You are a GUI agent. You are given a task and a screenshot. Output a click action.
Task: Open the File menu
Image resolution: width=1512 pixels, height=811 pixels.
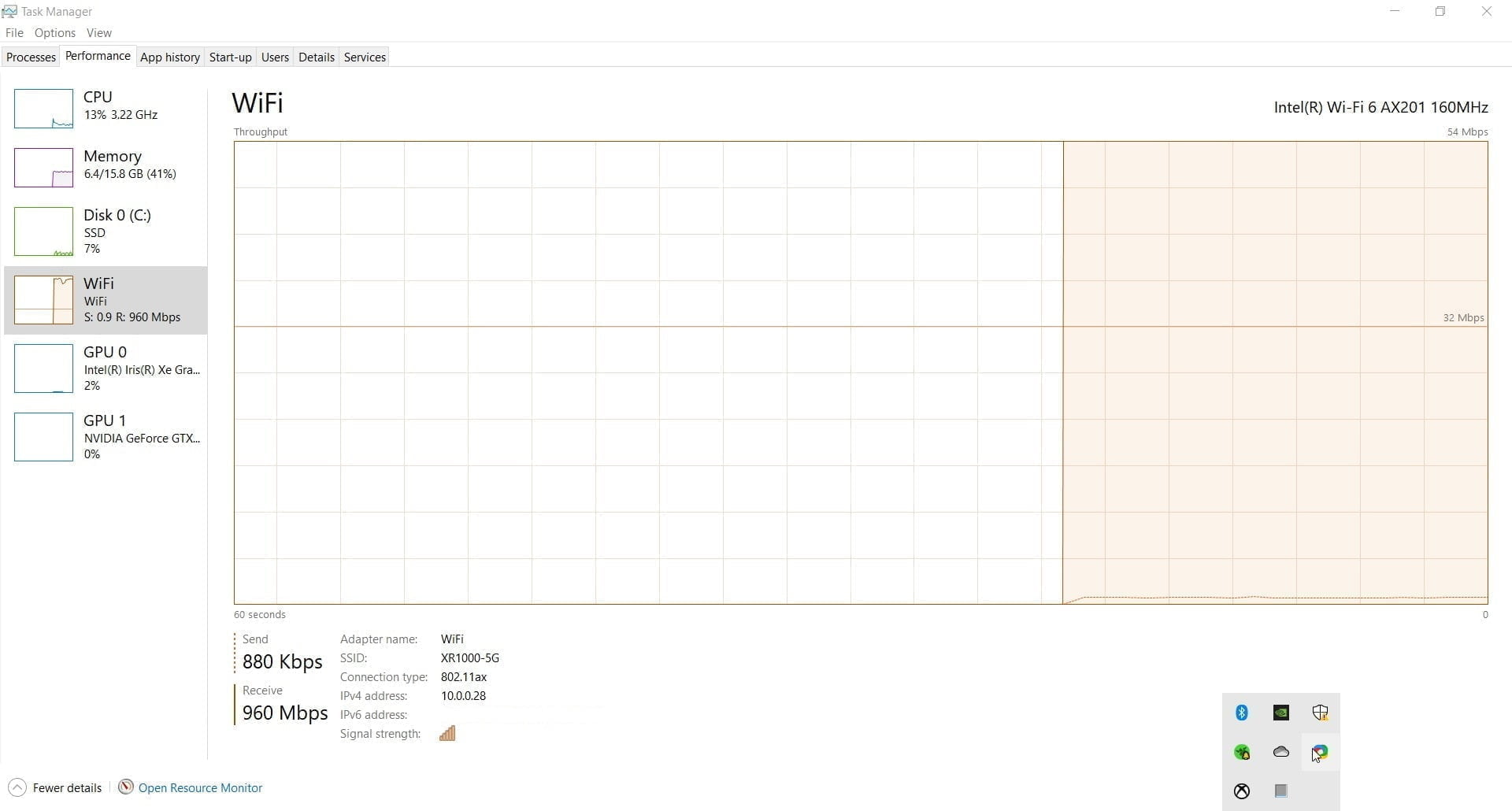[x=14, y=33]
